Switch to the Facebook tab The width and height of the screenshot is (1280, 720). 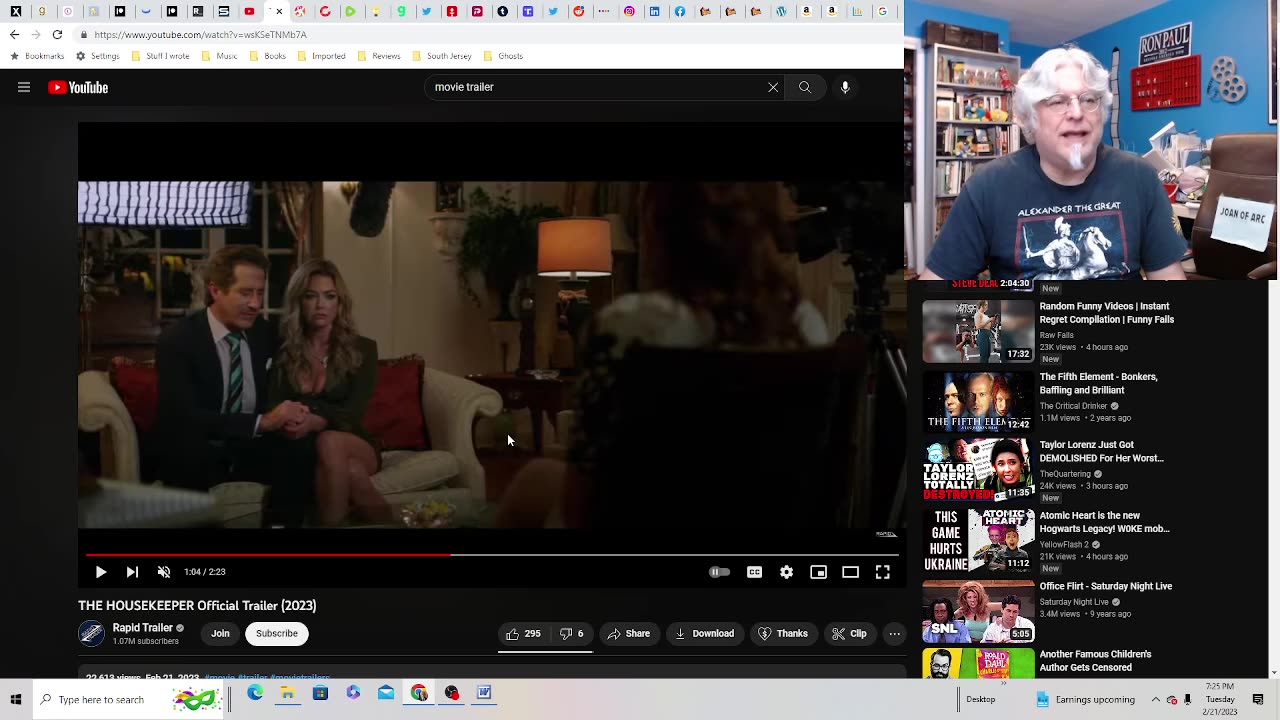click(680, 12)
